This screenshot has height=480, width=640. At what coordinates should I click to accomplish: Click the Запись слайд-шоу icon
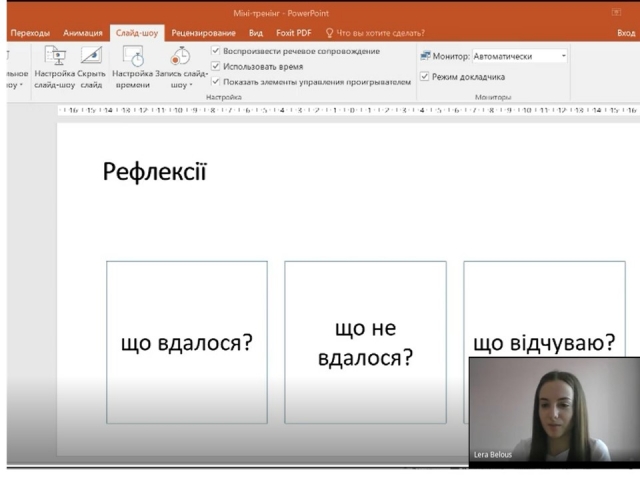point(180,58)
